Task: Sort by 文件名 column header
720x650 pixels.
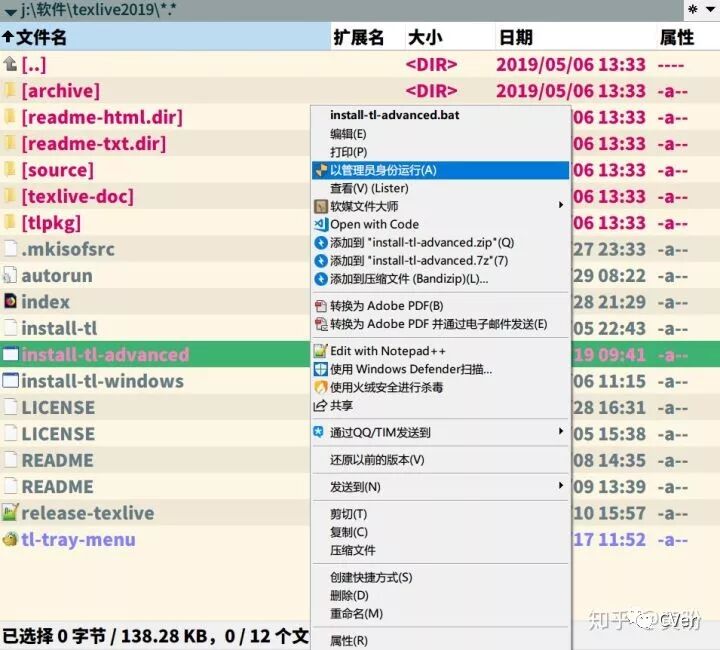Action: click(x=165, y=37)
